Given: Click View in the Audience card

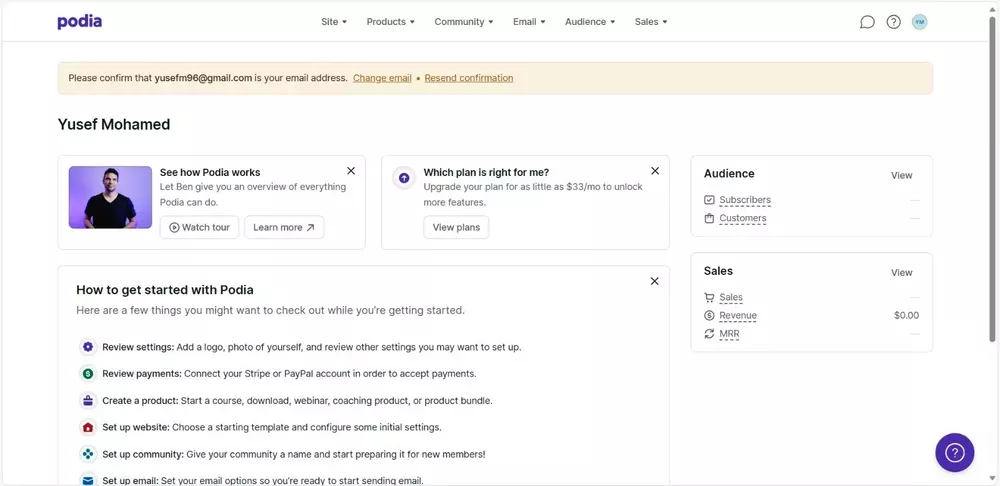Looking at the screenshot, I should click(x=902, y=175).
